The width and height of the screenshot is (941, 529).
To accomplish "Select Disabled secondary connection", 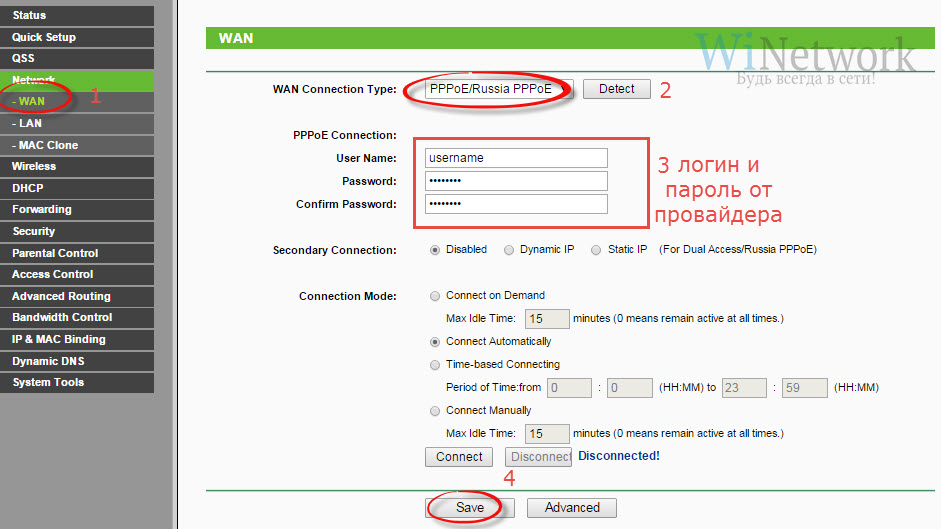I will coord(435,250).
